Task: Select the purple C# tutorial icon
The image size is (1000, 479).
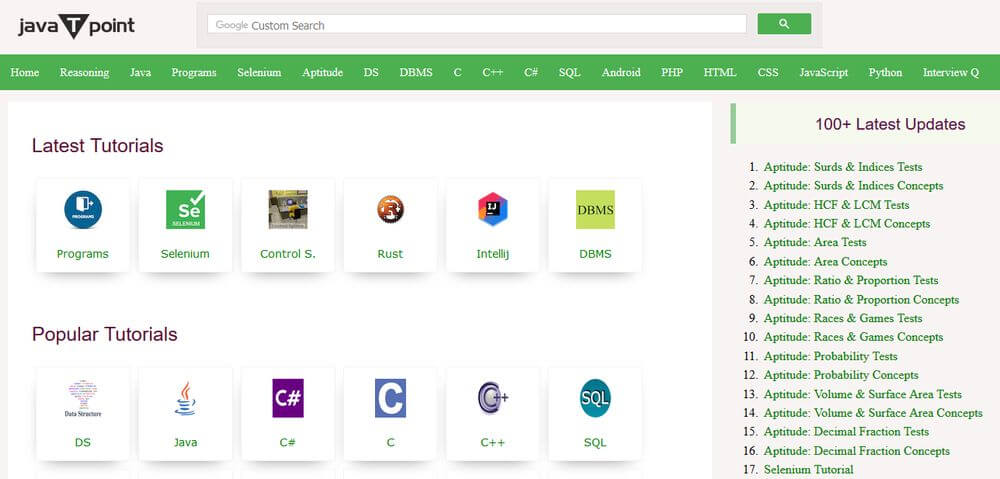Action: 288,398
